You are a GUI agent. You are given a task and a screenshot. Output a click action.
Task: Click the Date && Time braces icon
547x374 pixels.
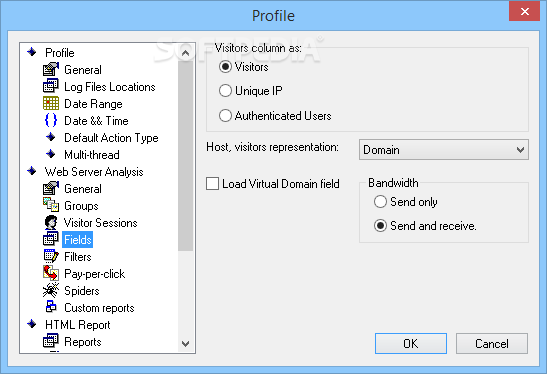51,120
